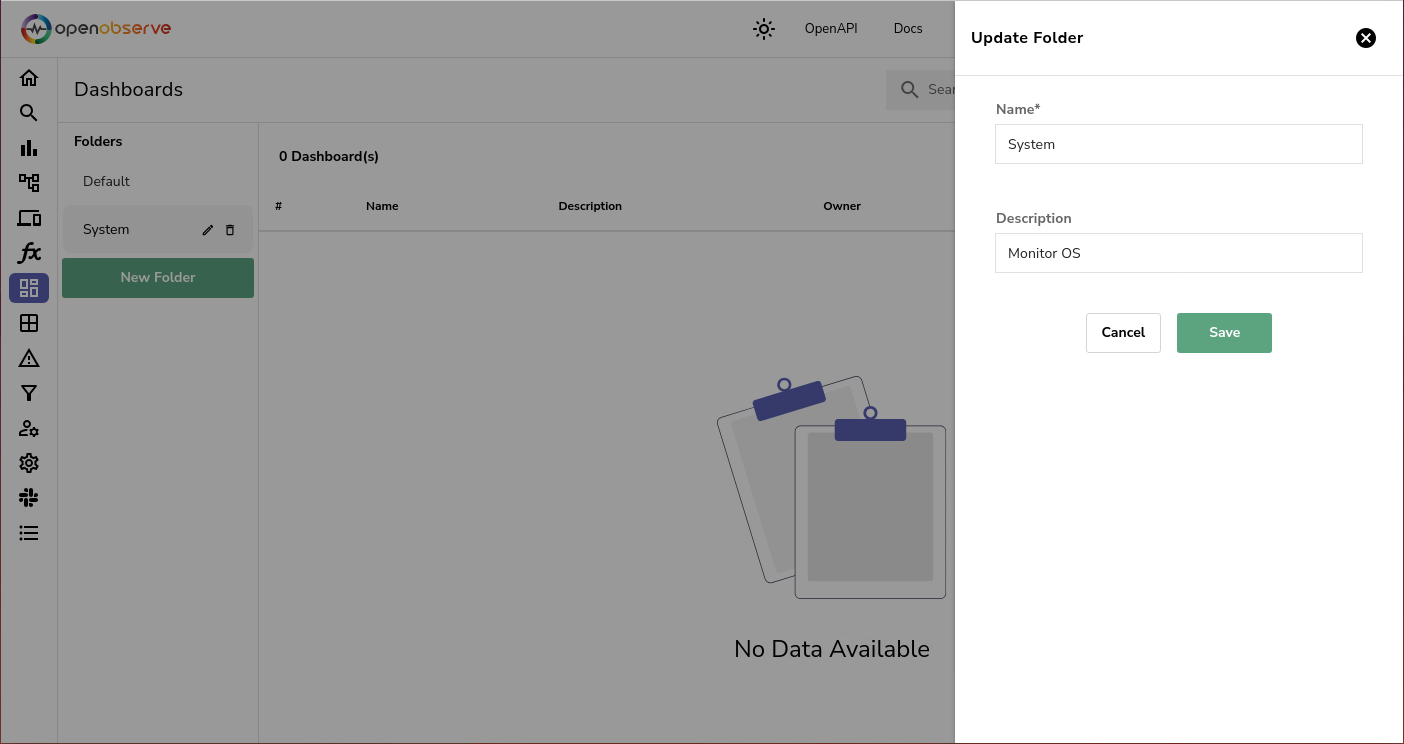Close the Update Folder panel

pyautogui.click(x=1366, y=38)
